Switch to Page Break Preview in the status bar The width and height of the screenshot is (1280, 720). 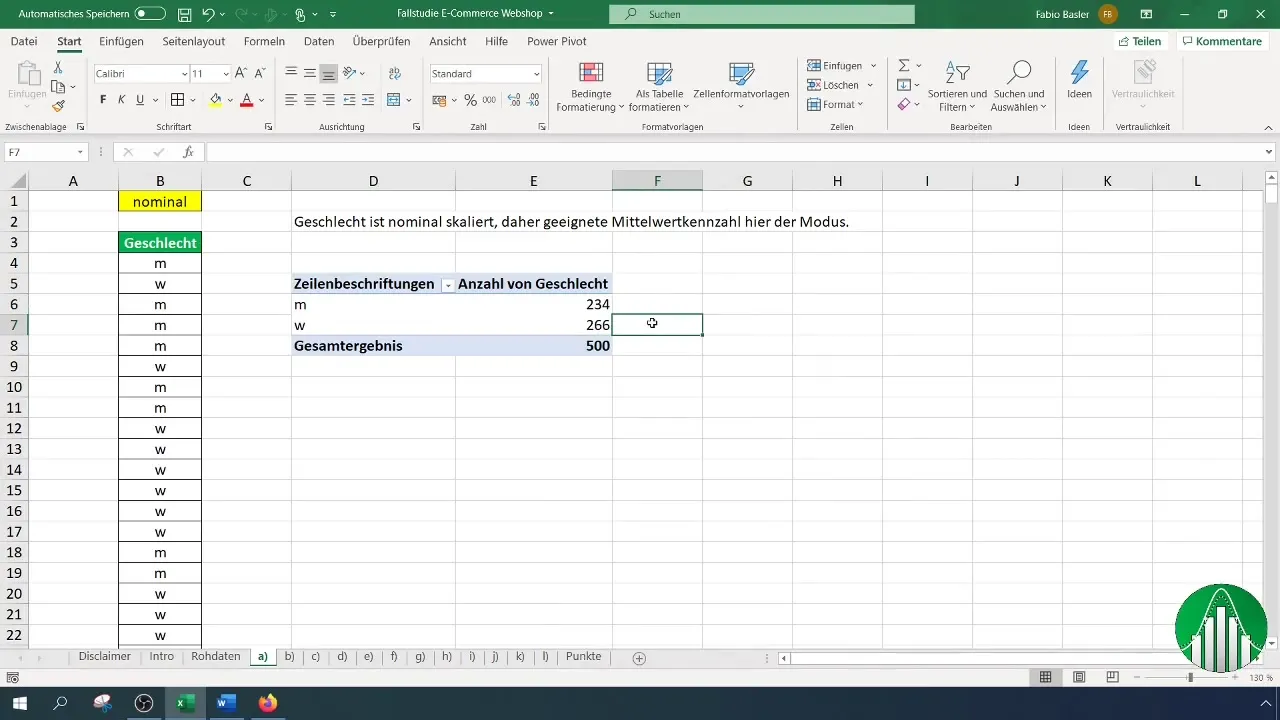click(x=1112, y=677)
